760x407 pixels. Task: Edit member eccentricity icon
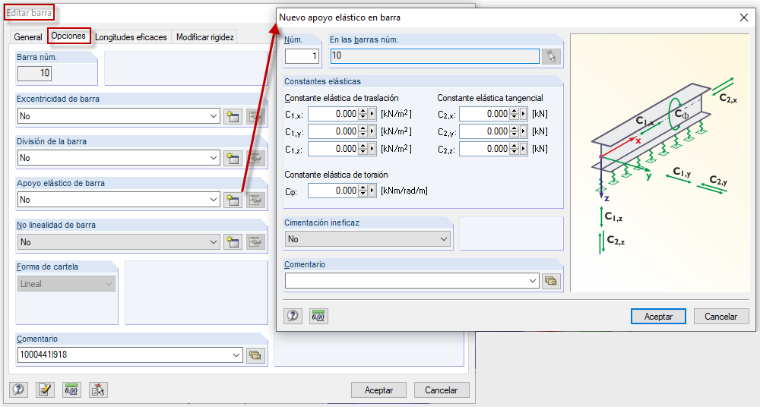(x=255, y=116)
